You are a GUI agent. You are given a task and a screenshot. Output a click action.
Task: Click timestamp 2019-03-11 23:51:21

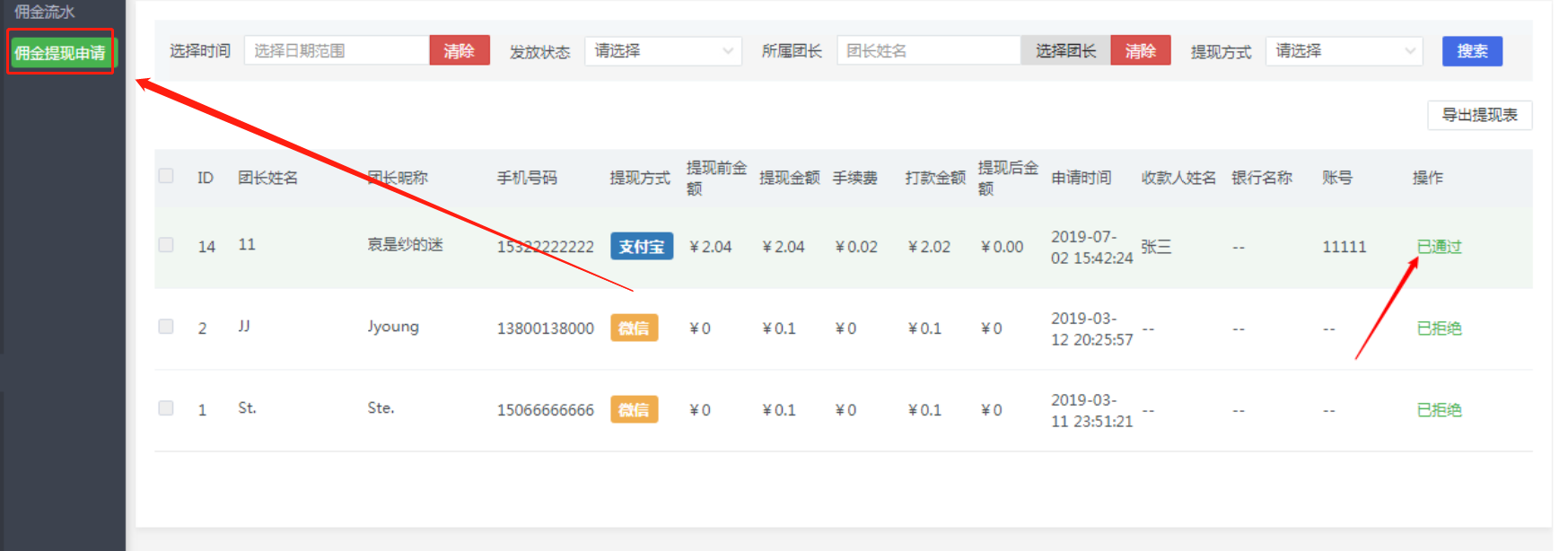pos(1091,411)
